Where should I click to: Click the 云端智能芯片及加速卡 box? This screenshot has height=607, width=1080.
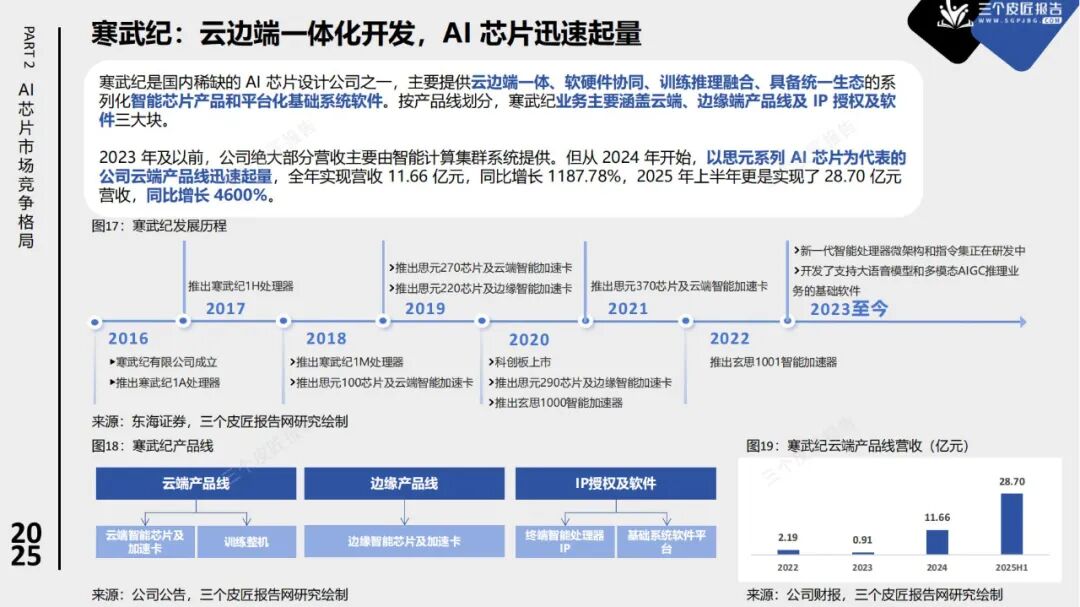pyautogui.click(x=145, y=542)
